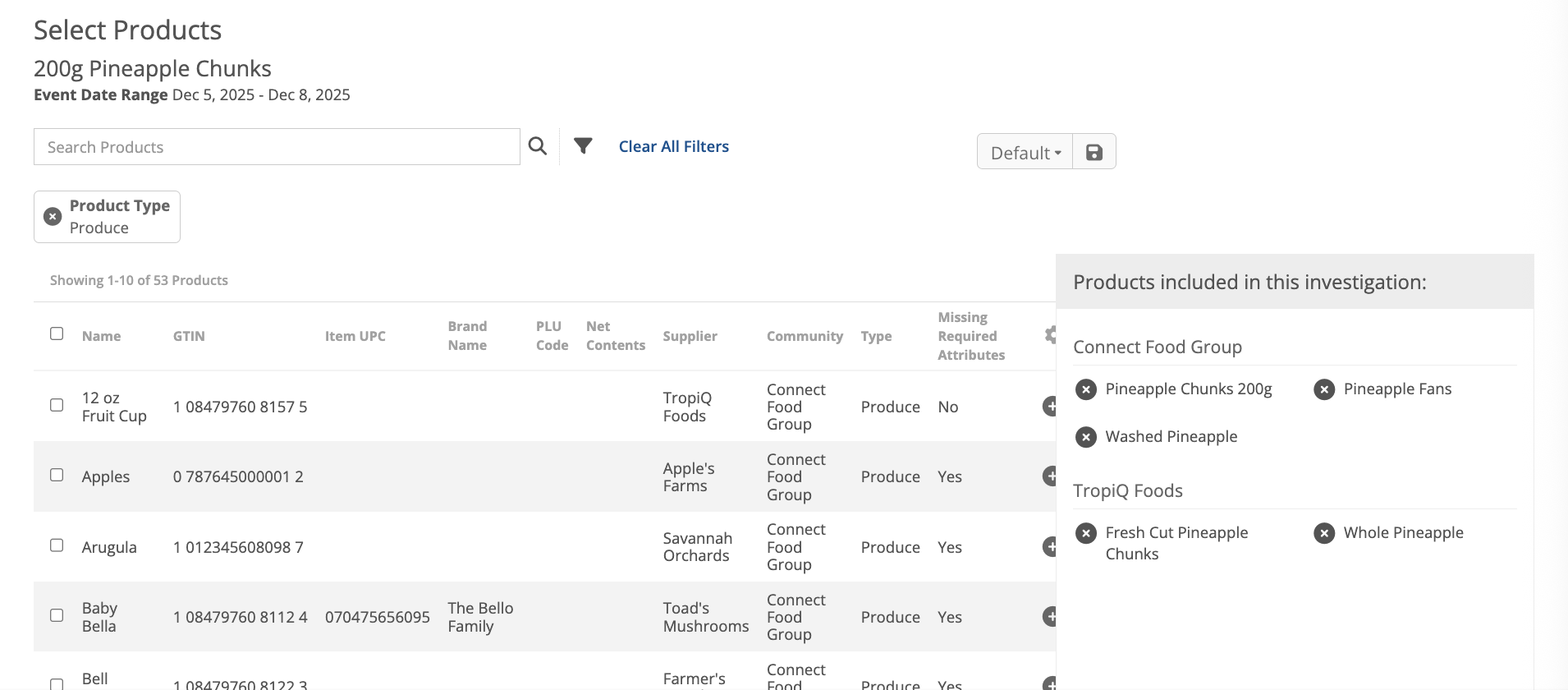Click the Showing 1-10 of 53 Products text
This screenshot has width=1568, height=690.
pyautogui.click(x=139, y=280)
